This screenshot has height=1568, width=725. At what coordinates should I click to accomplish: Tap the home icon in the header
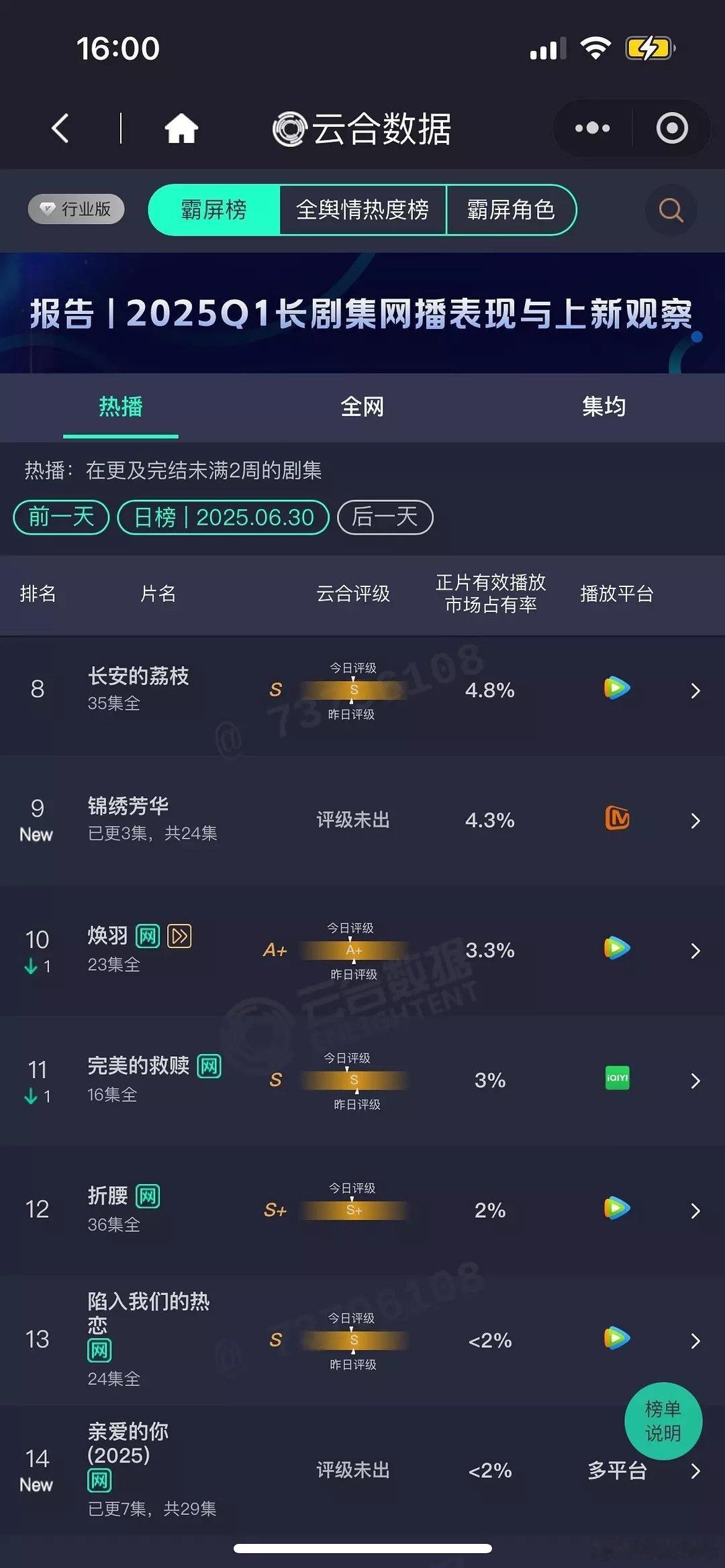[x=181, y=128]
